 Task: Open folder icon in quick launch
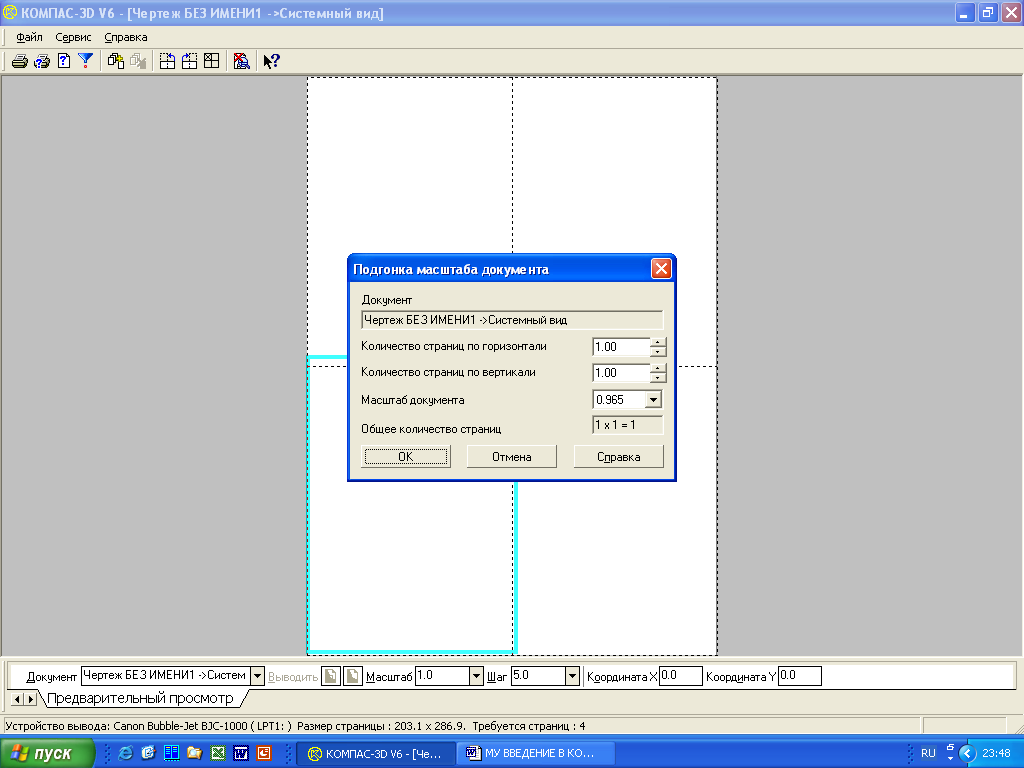(195, 753)
